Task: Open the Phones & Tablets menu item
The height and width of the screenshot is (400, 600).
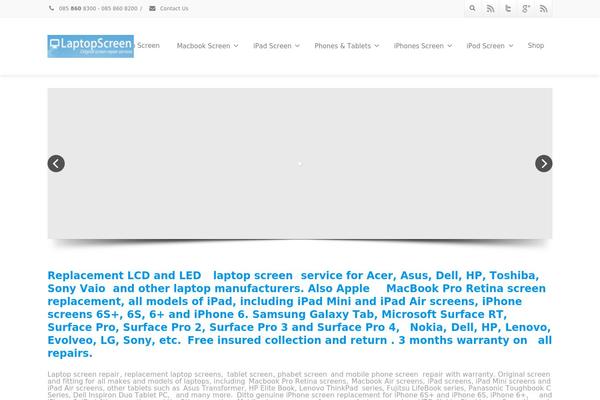Action: [342, 46]
